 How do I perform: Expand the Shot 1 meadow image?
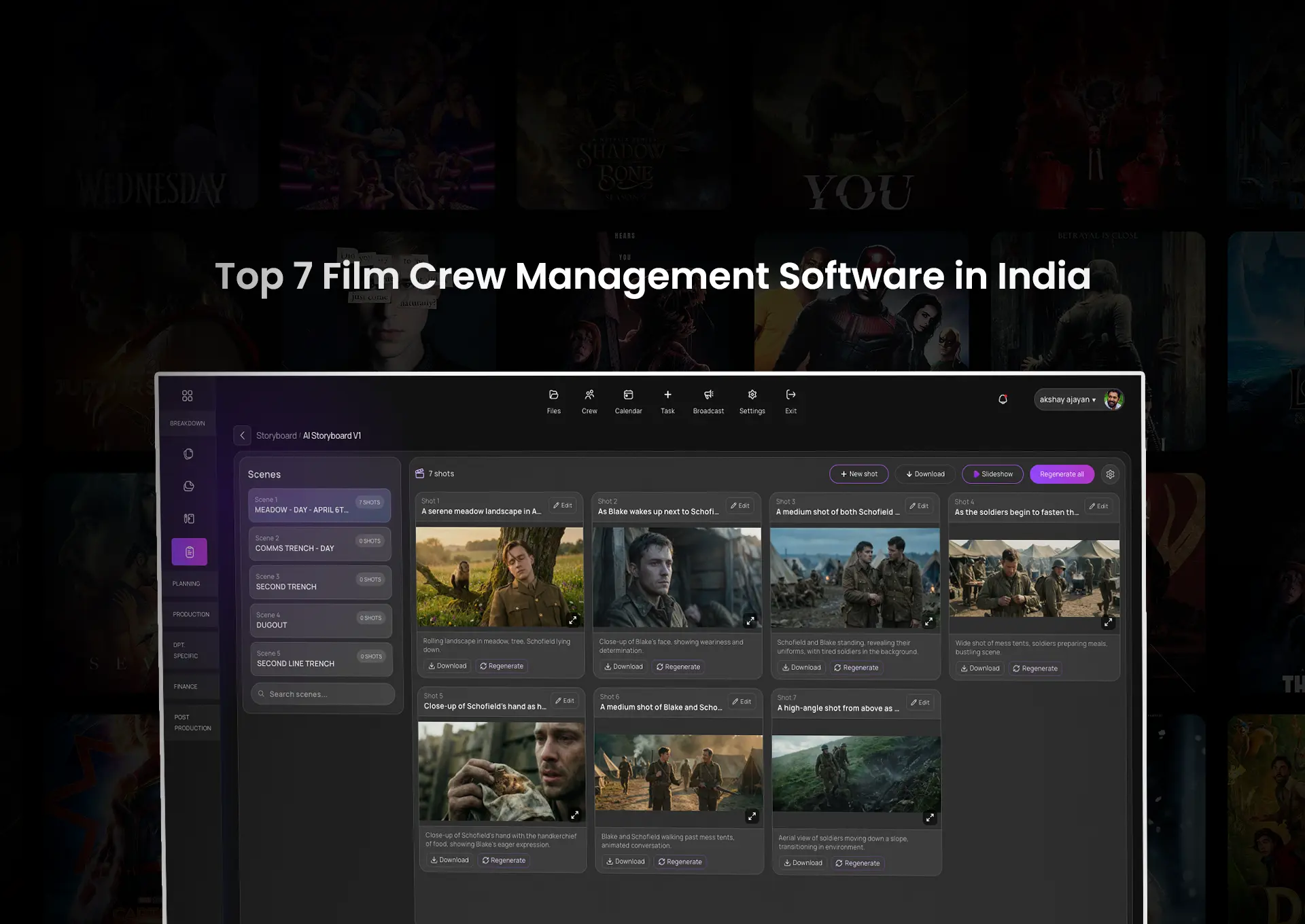573,620
